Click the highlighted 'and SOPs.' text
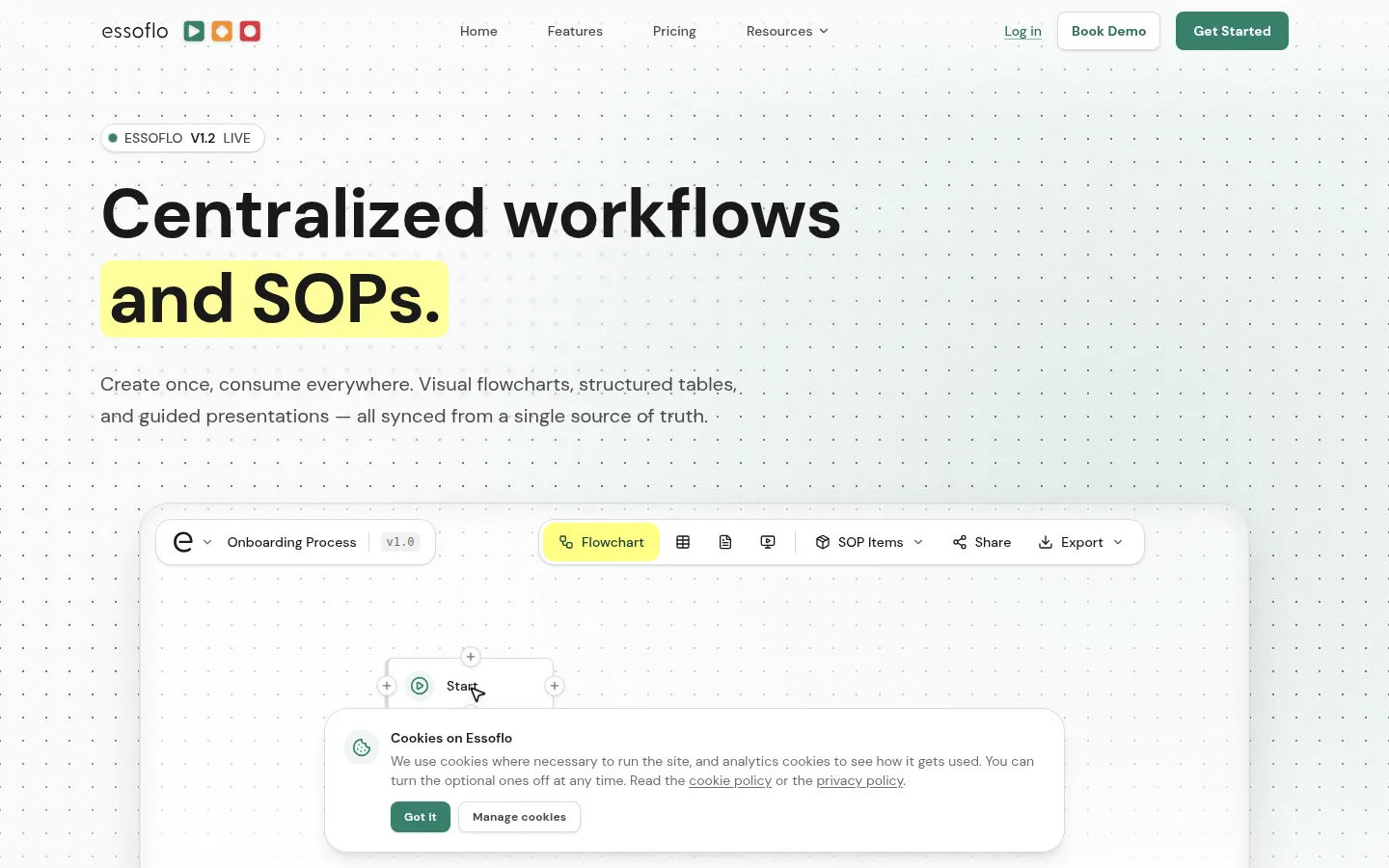This screenshot has width=1389, height=868. coord(275,299)
